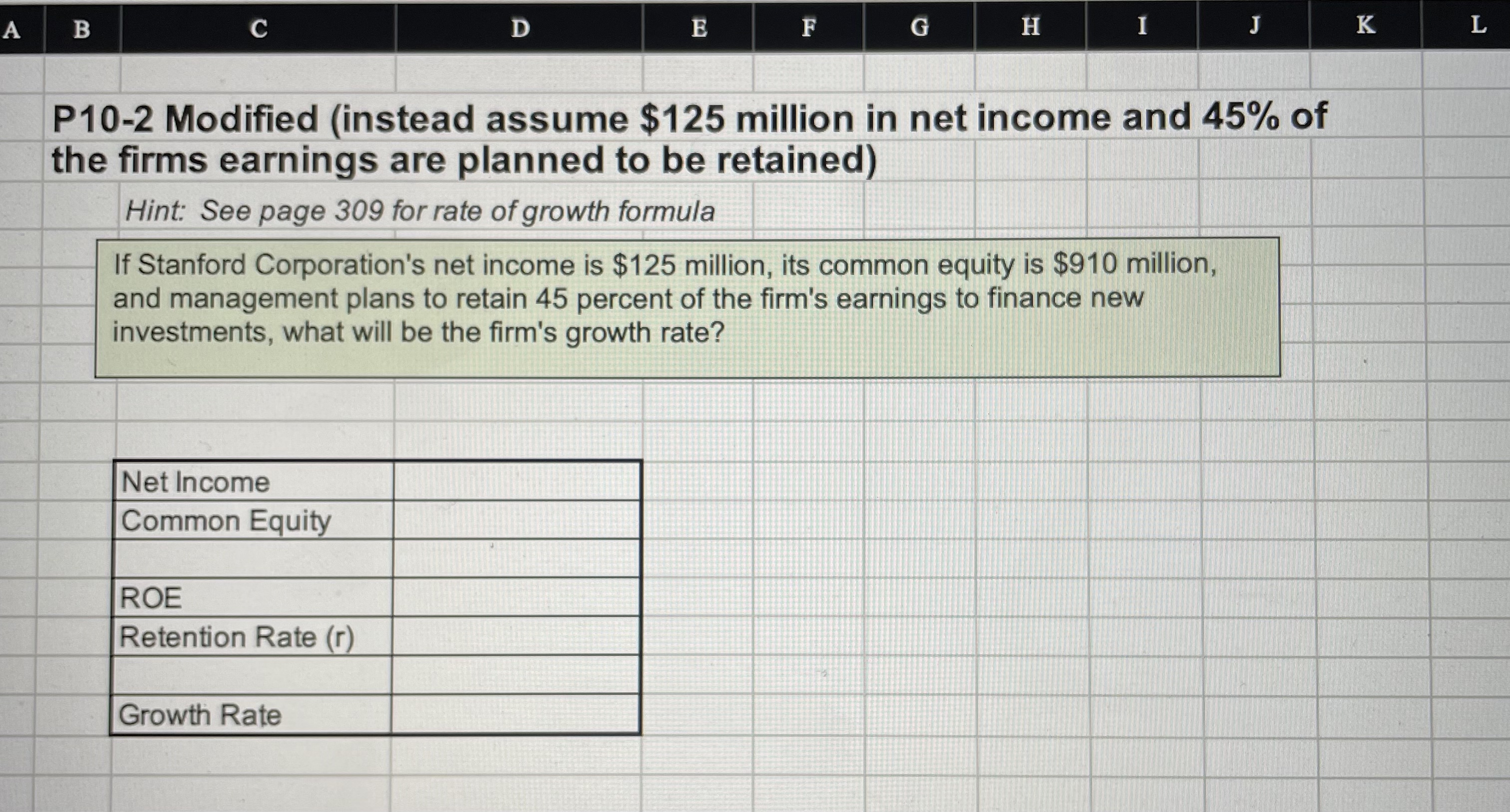Click column E header
1510x812 pixels.
(698, 27)
